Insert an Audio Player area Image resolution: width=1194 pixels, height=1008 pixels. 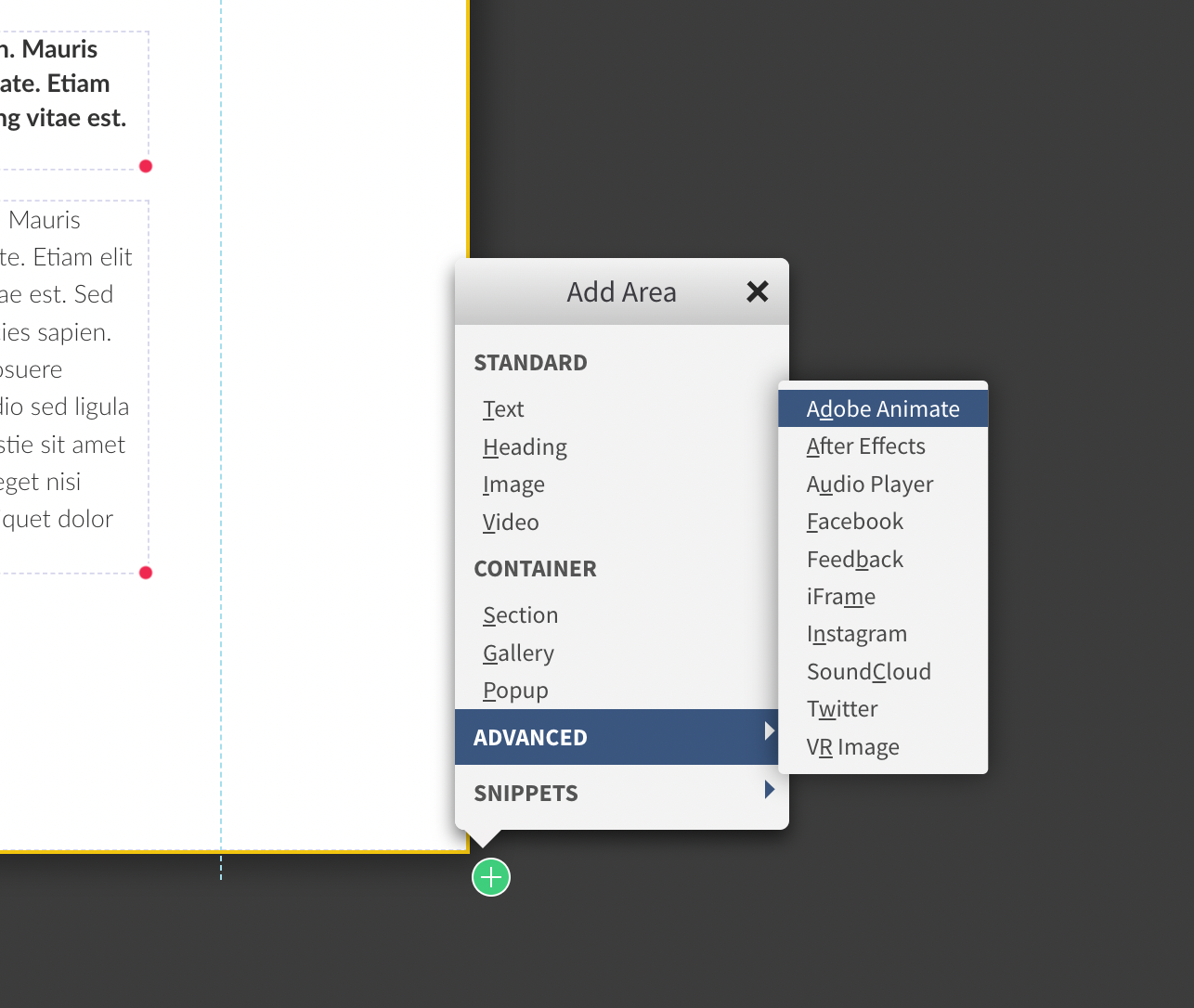tap(870, 485)
